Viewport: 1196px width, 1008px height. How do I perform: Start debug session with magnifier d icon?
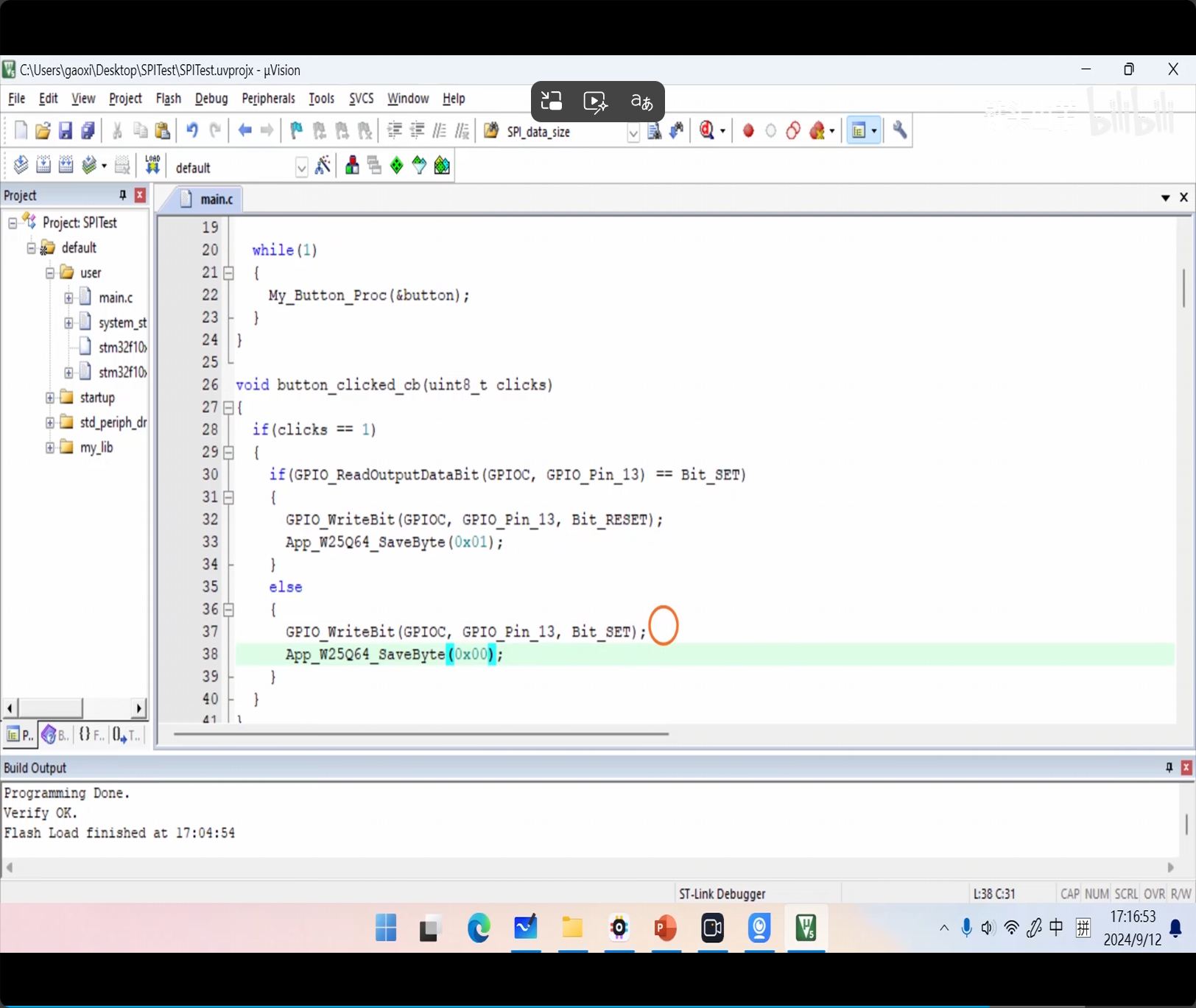coord(707,131)
